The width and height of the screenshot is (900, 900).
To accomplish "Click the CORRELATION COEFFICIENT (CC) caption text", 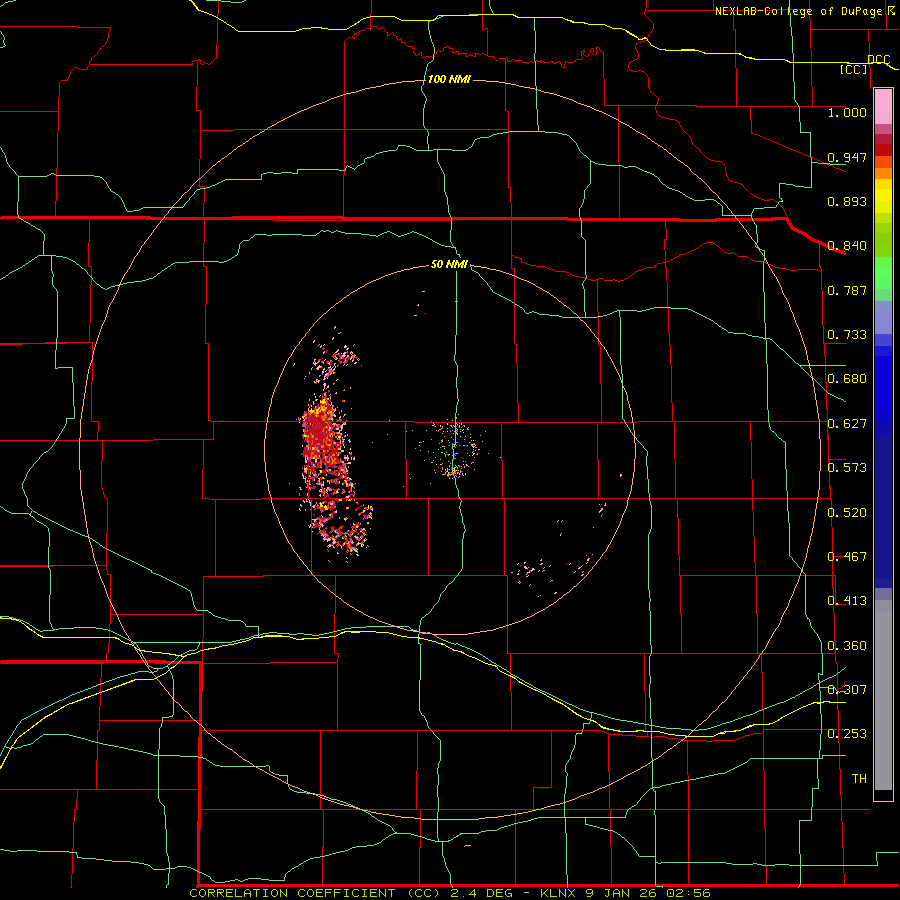I will pos(316,893).
